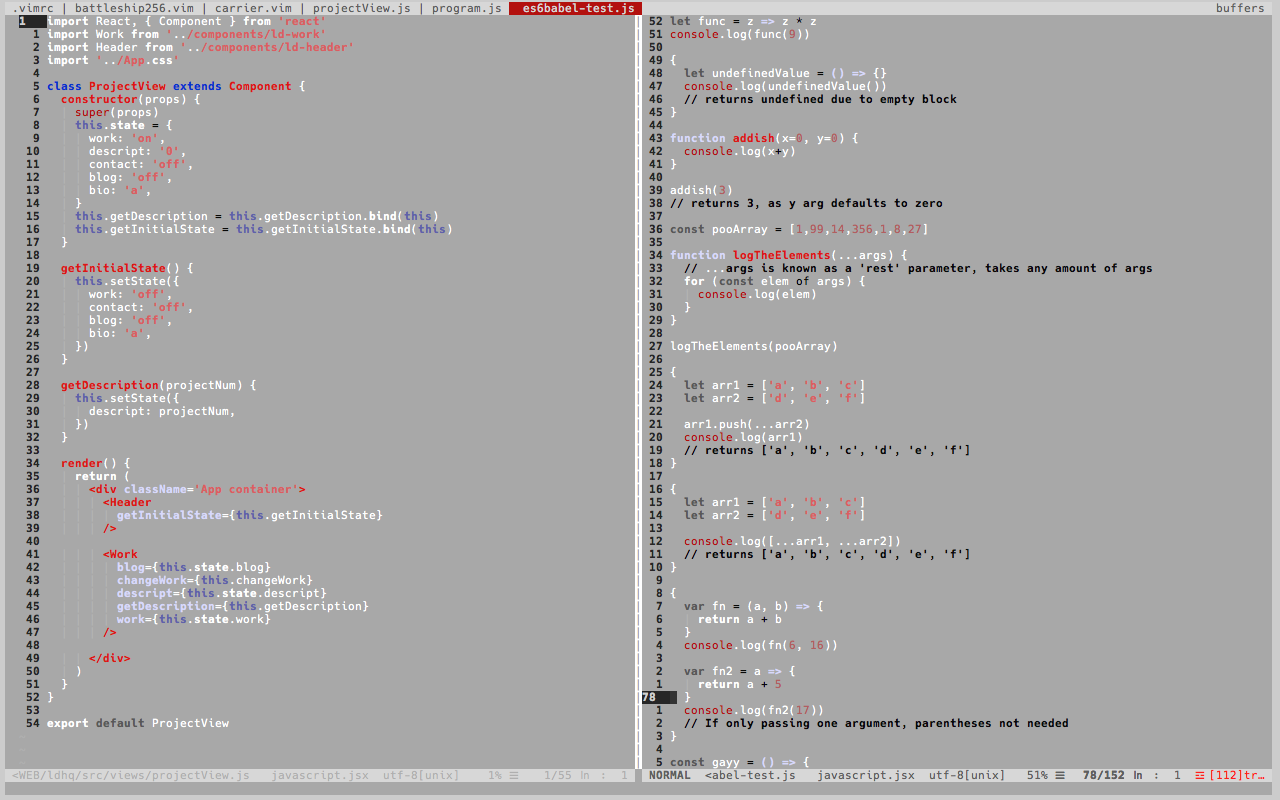The height and width of the screenshot is (800, 1280).
Task: Click "// ...args is known as a 'rest'" comment
Action: [918, 268]
